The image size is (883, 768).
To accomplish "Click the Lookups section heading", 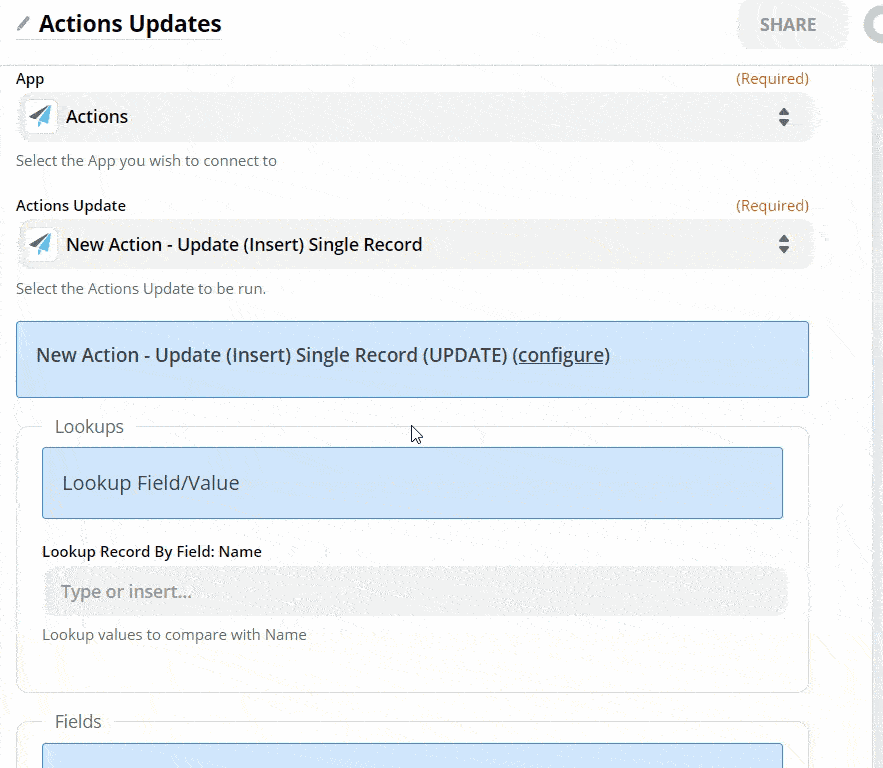I will [x=89, y=427].
